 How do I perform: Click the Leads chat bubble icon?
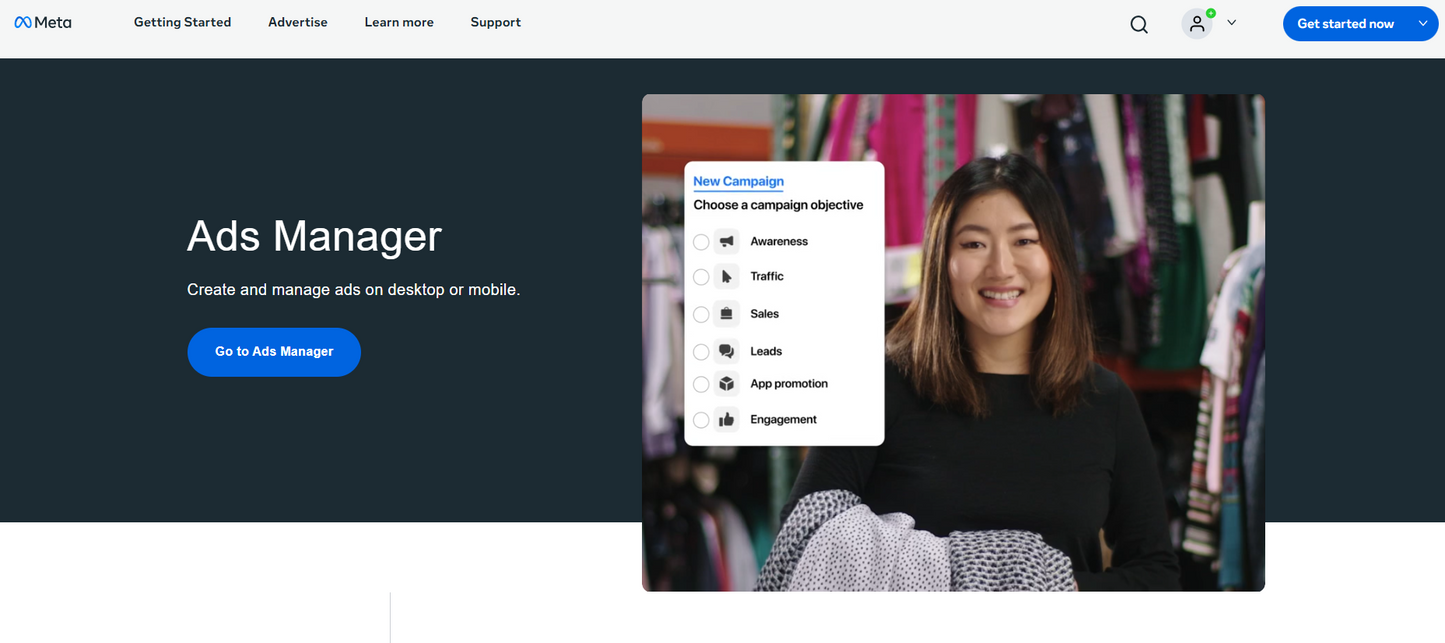726,351
